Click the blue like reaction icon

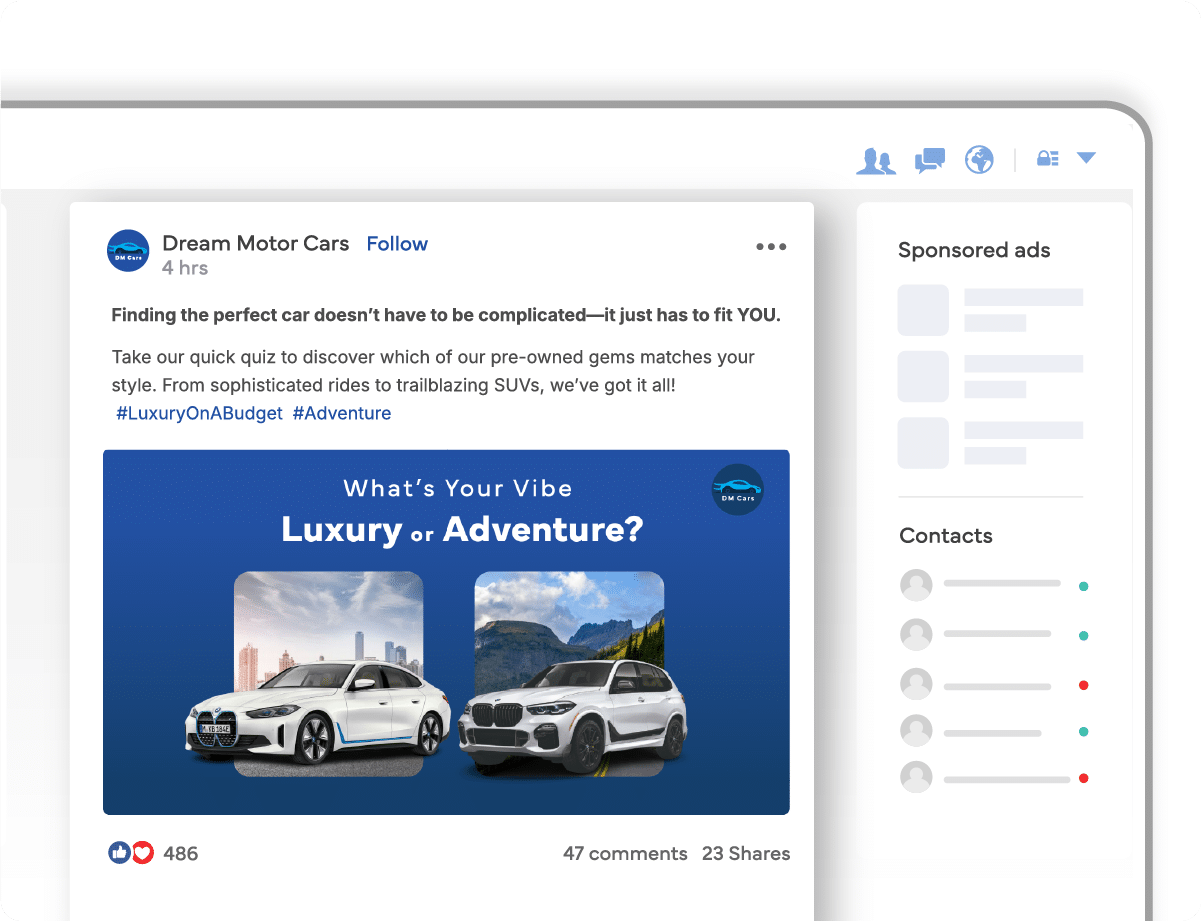(119, 853)
